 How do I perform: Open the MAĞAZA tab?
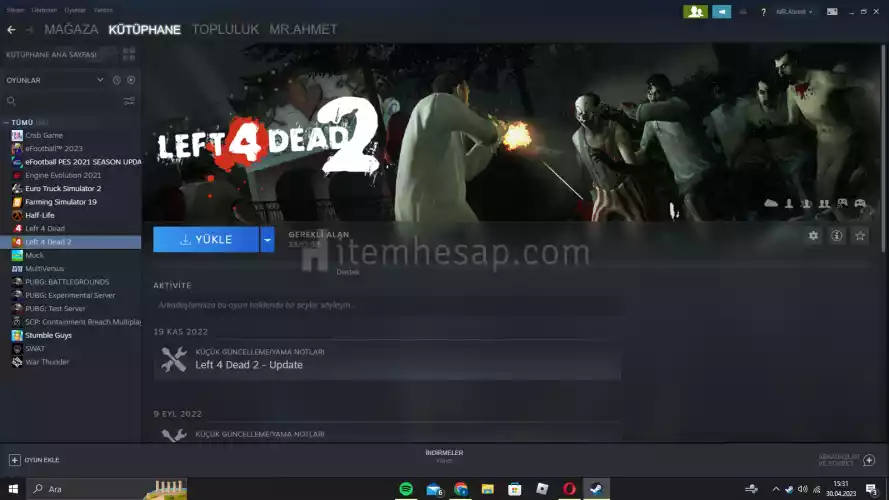click(71, 30)
